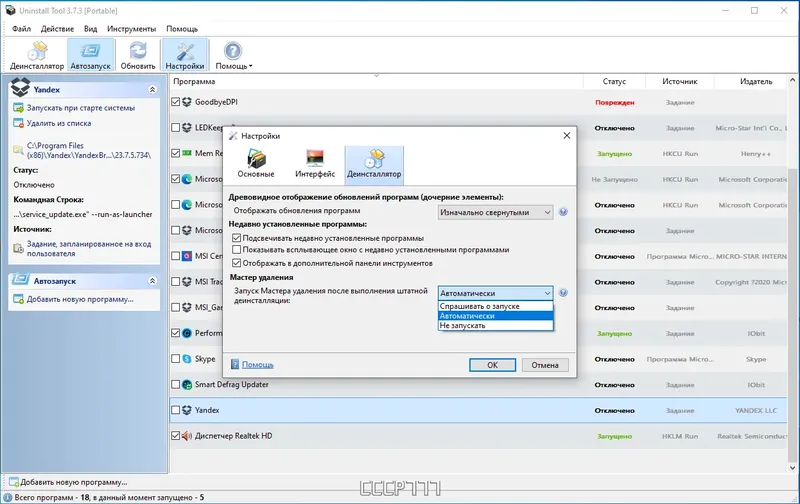The width and height of the screenshot is (800, 504).
Task: Confirm settings with OK button
Action: (x=492, y=365)
